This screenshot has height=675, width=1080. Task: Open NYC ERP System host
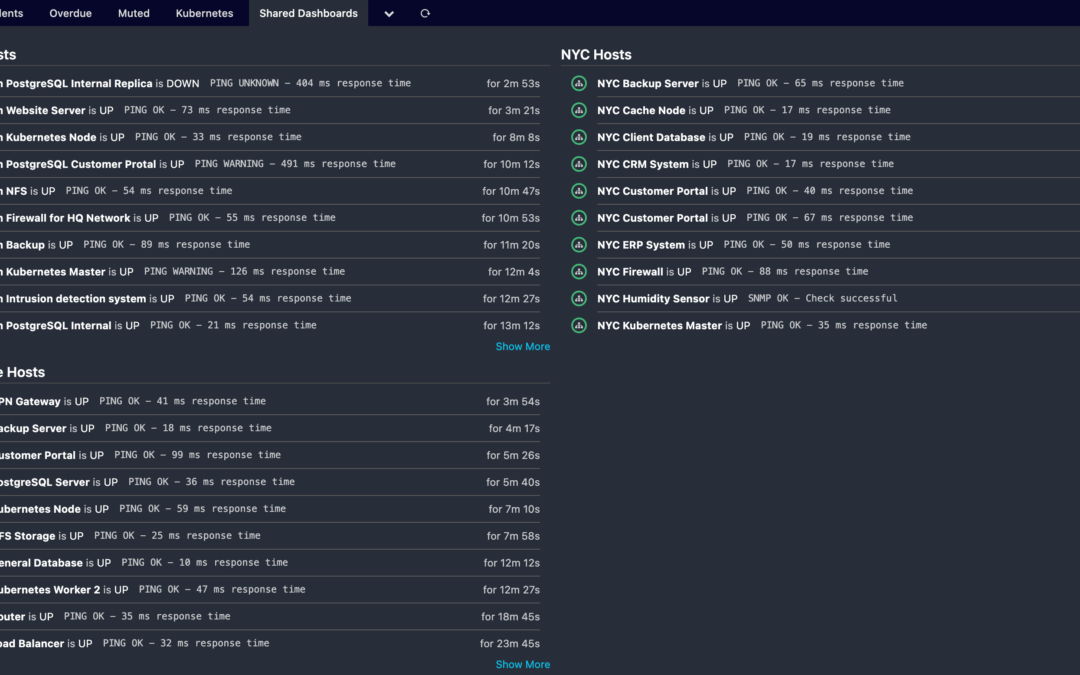click(x=641, y=245)
